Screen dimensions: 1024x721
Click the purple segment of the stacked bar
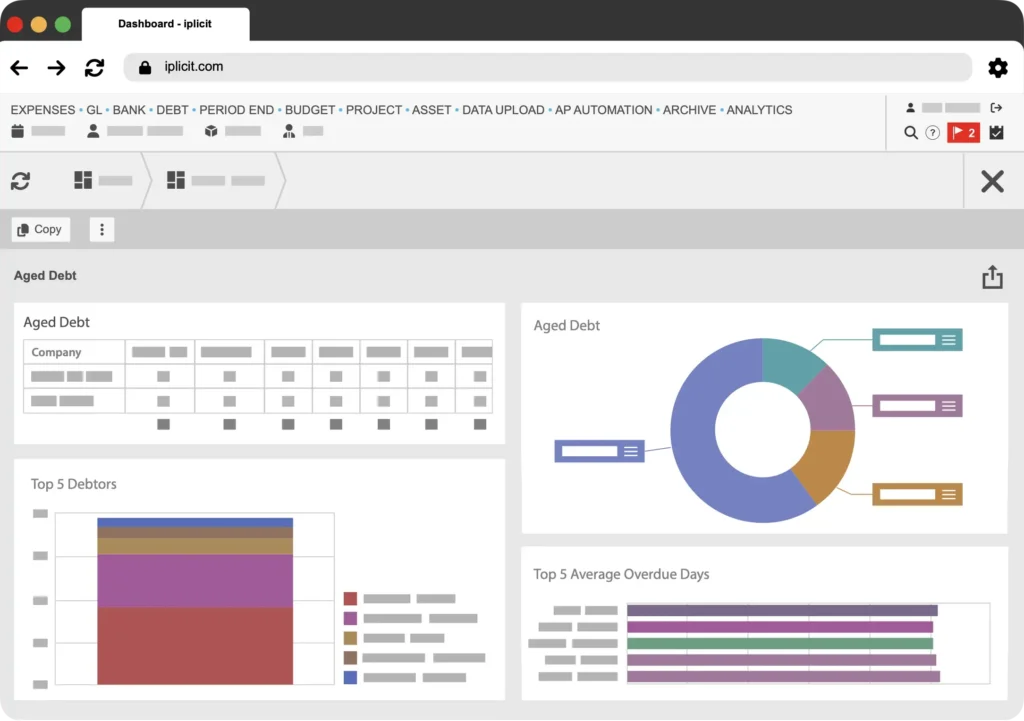click(x=195, y=581)
